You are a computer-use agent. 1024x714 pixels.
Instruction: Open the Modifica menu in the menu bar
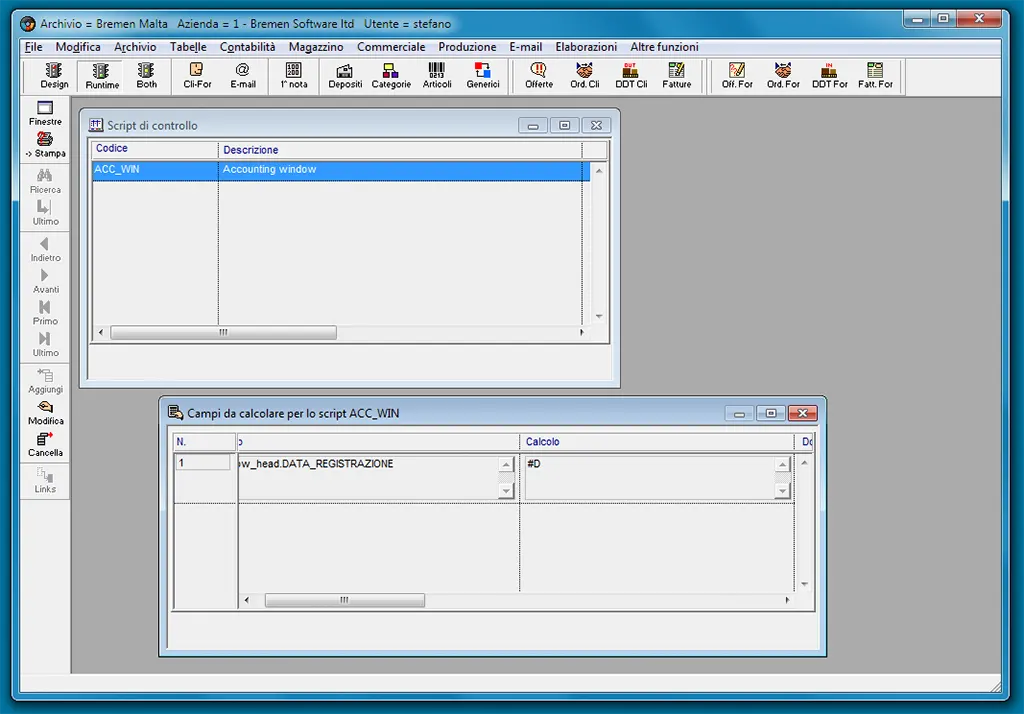click(78, 47)
